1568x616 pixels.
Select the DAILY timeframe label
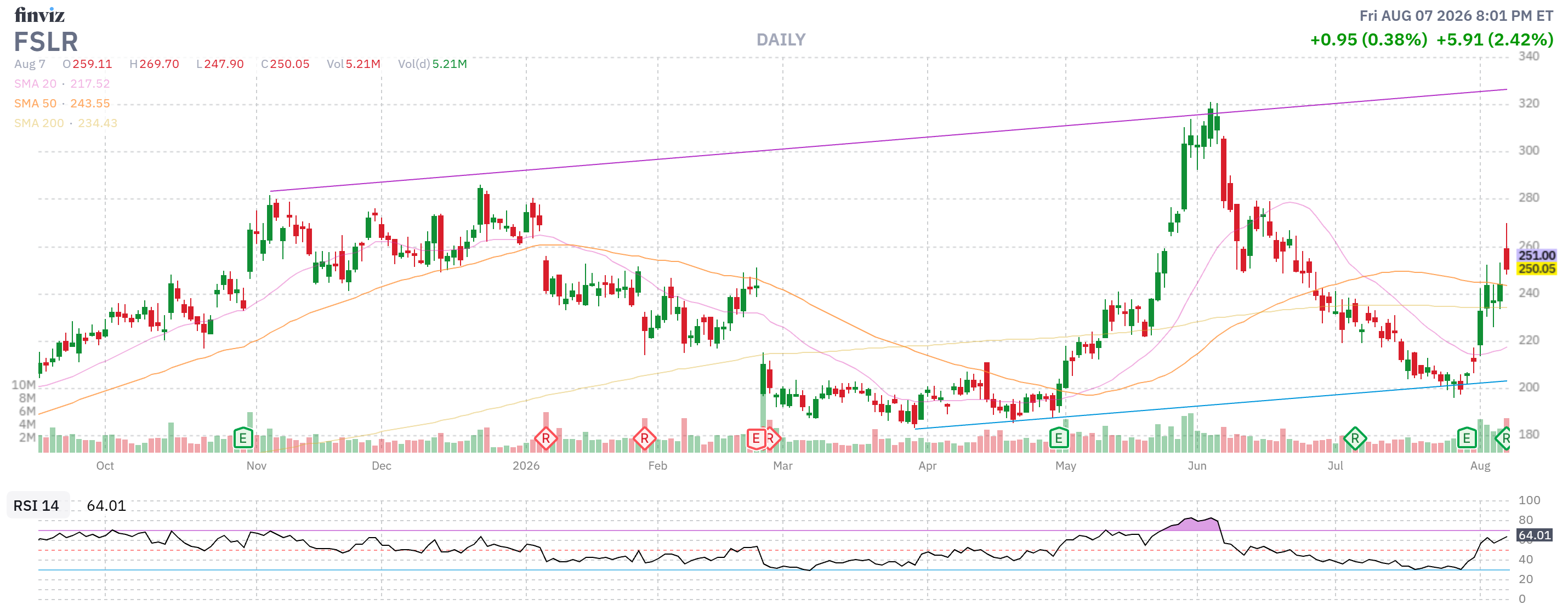(780, 40)
